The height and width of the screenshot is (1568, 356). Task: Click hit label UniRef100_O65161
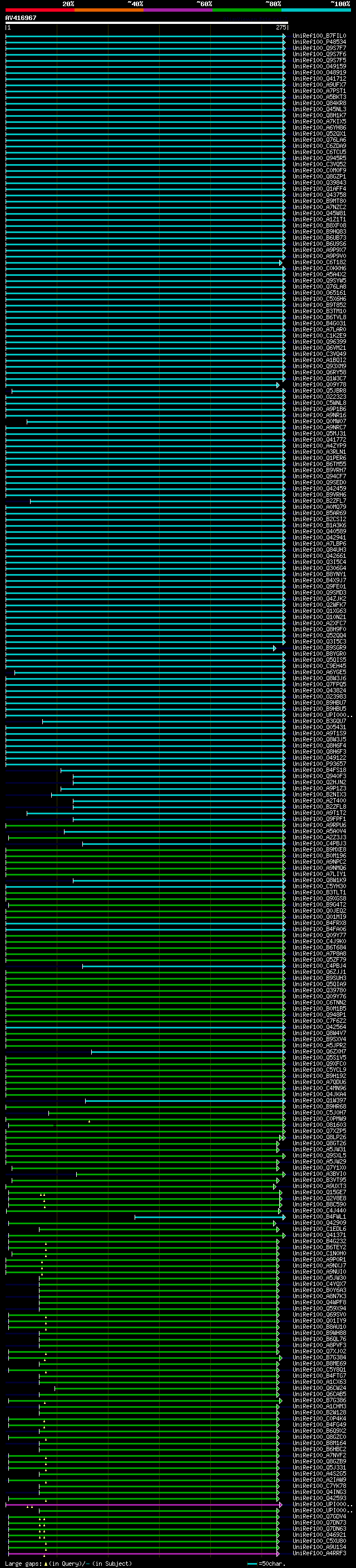(x=319, y=293)
